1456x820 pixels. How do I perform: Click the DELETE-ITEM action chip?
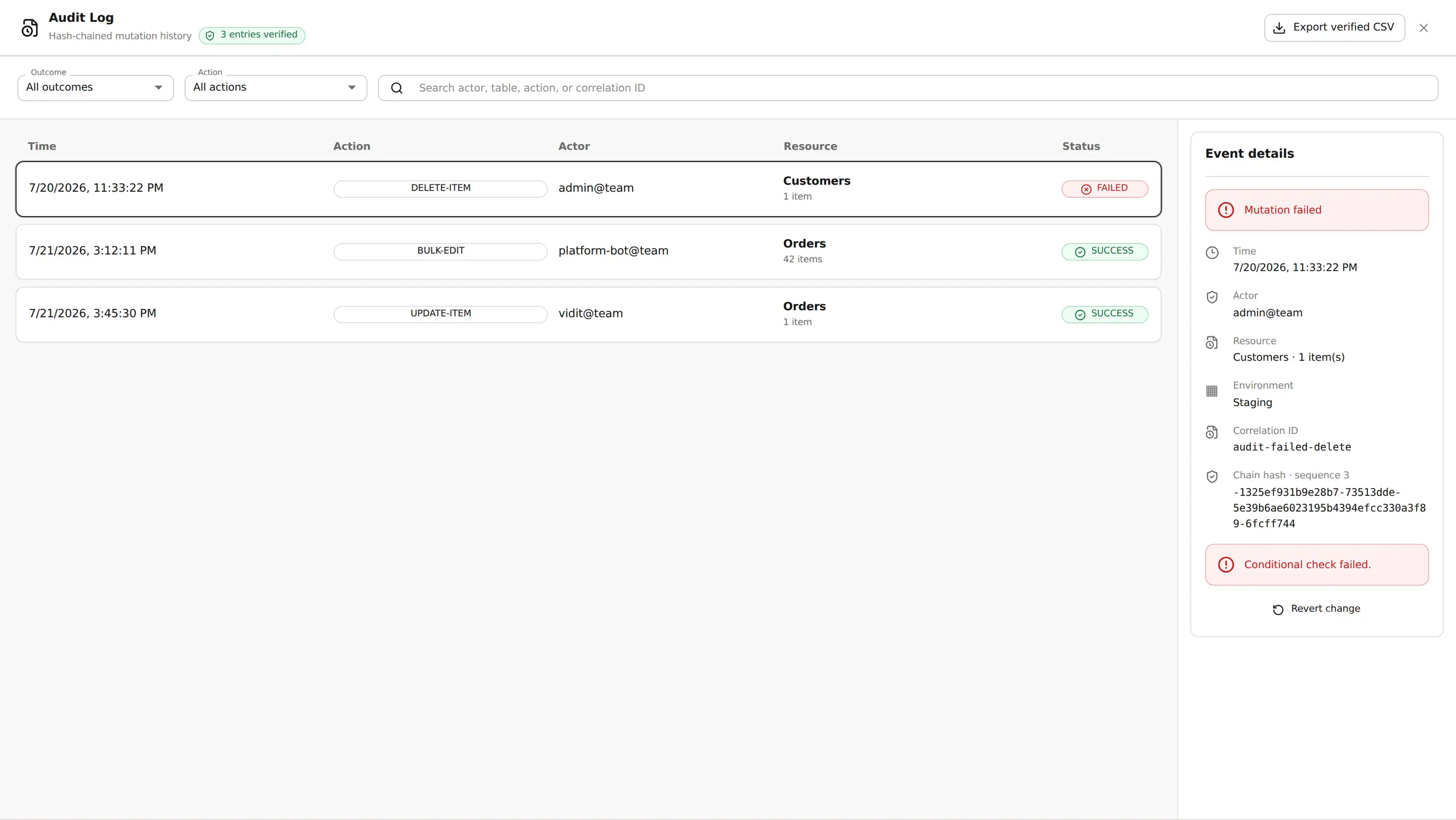(x=440, y=188)
